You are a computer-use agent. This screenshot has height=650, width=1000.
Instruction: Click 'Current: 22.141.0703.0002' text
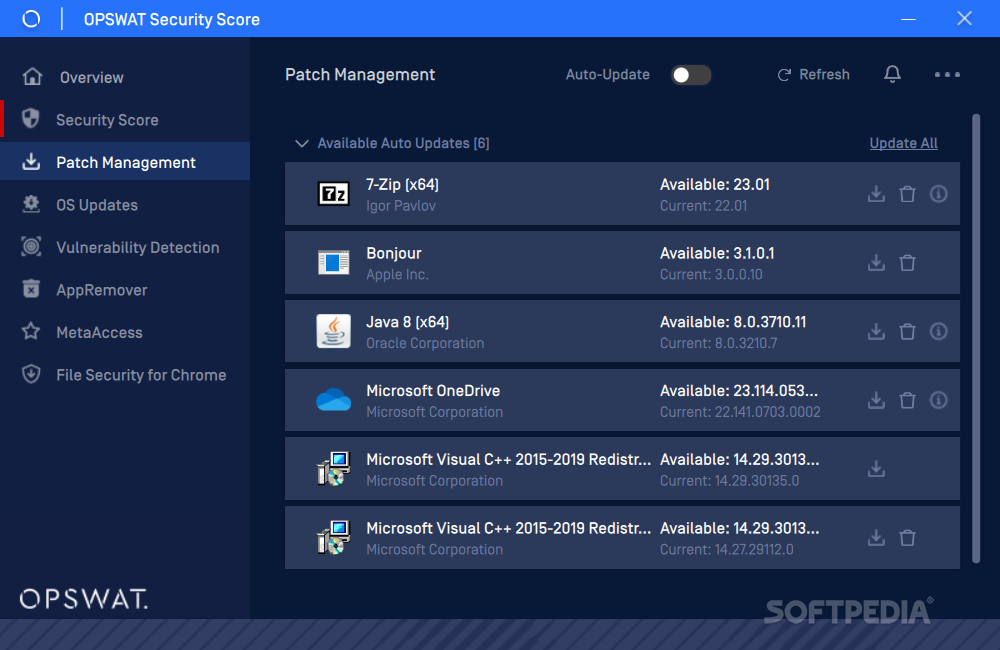point(740,412)
